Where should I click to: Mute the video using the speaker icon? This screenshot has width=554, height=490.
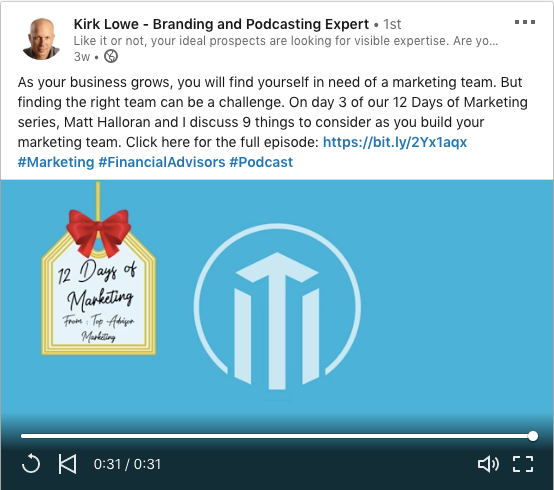click(x=488, y=464)
